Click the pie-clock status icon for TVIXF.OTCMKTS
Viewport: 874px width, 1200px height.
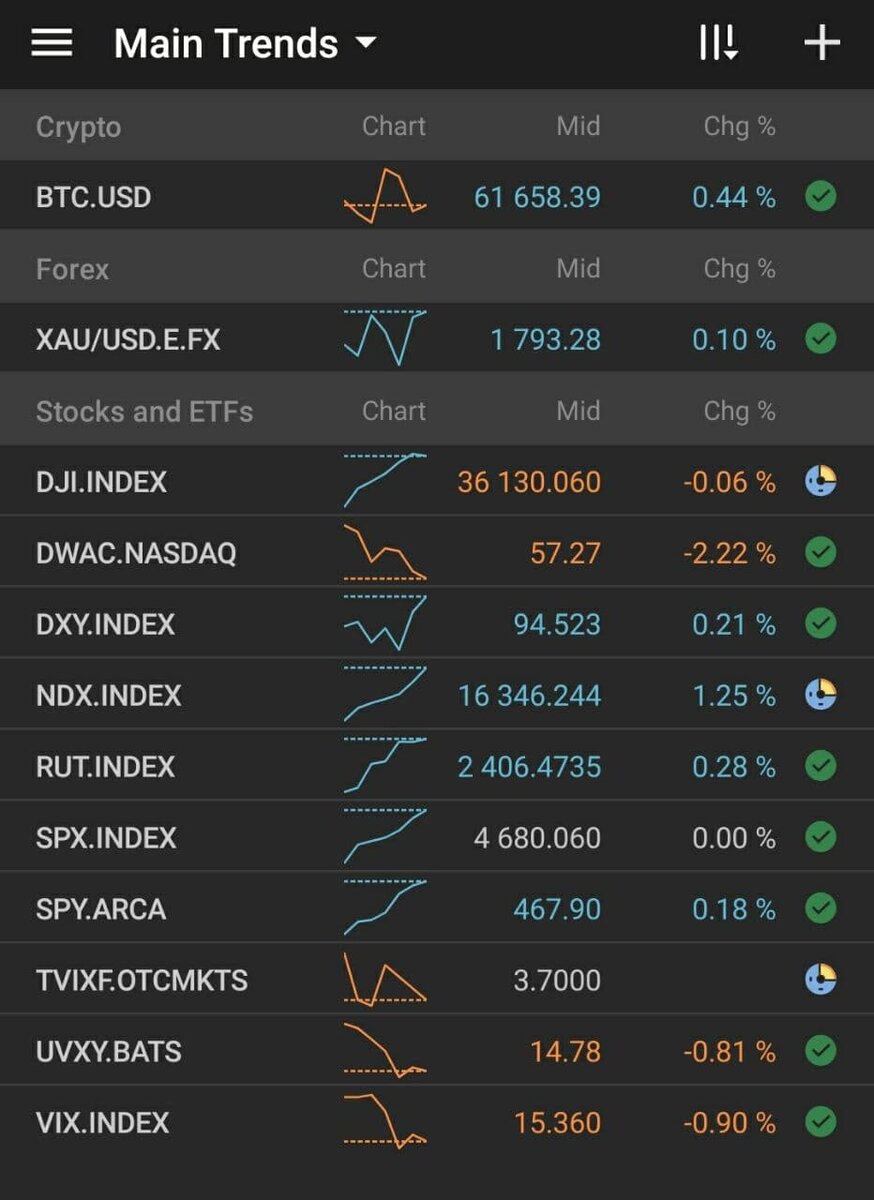coord(821,979)
